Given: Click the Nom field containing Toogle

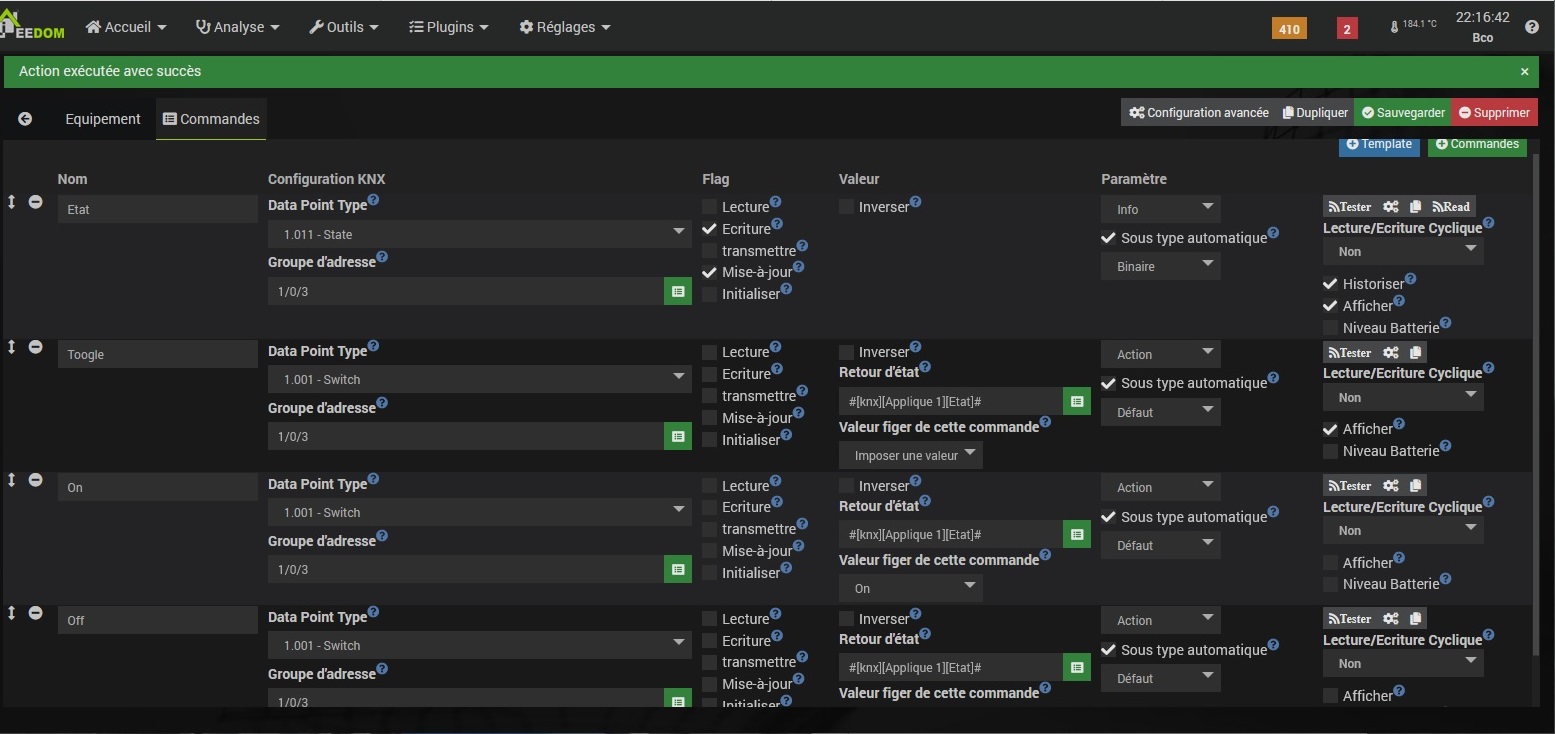Looking at the screenshot, I should pyautogui.click(x=157, y=354).
